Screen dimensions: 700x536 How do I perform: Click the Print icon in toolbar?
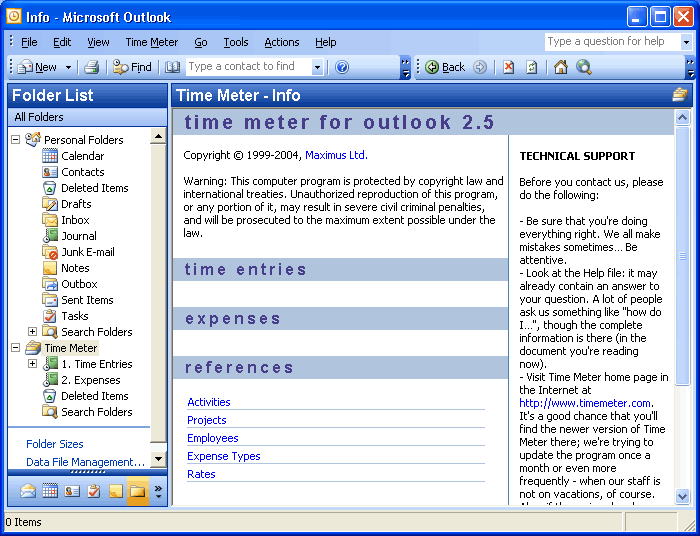(x=92, y=67)
